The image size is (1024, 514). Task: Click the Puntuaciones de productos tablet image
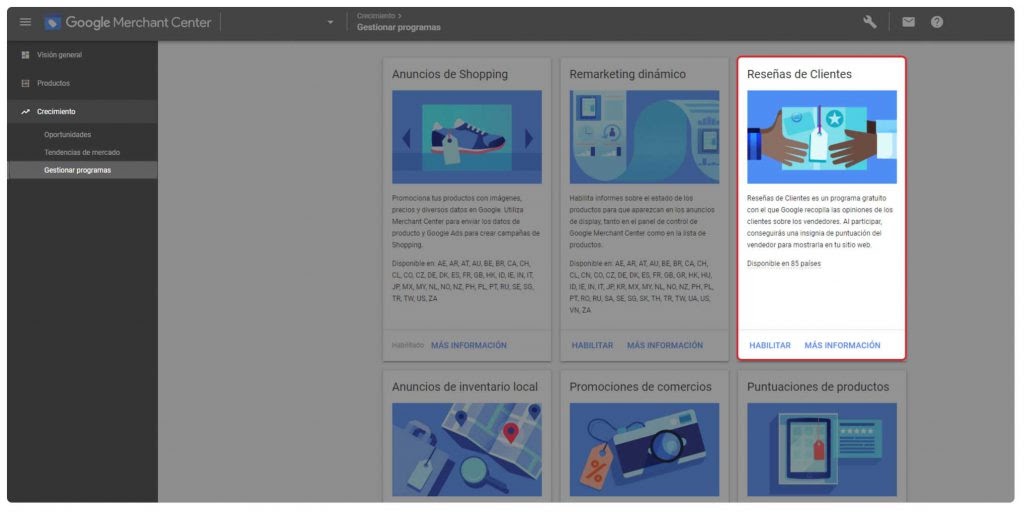click(x=822, y=449)
